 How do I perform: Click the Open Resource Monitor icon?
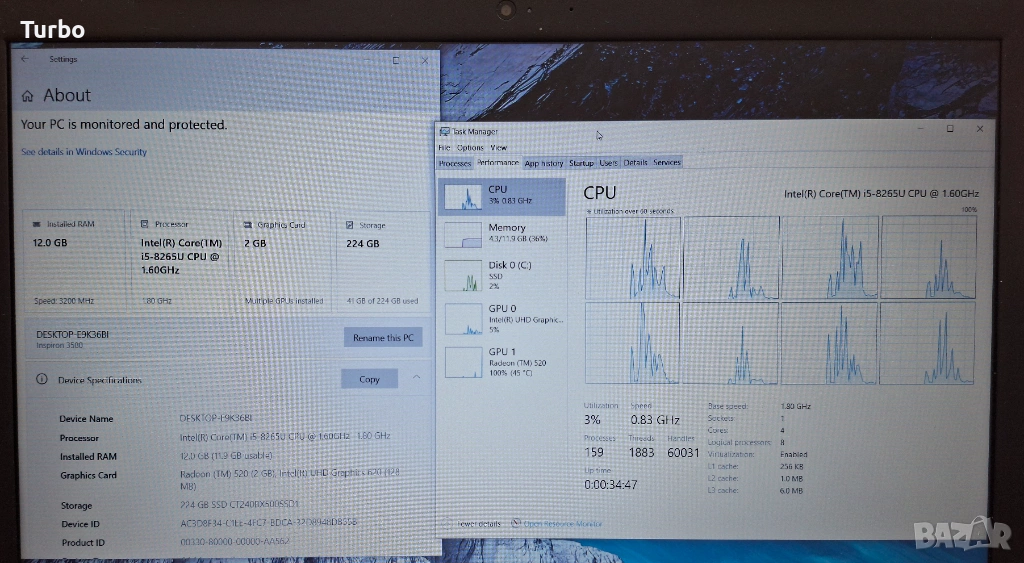516,523
